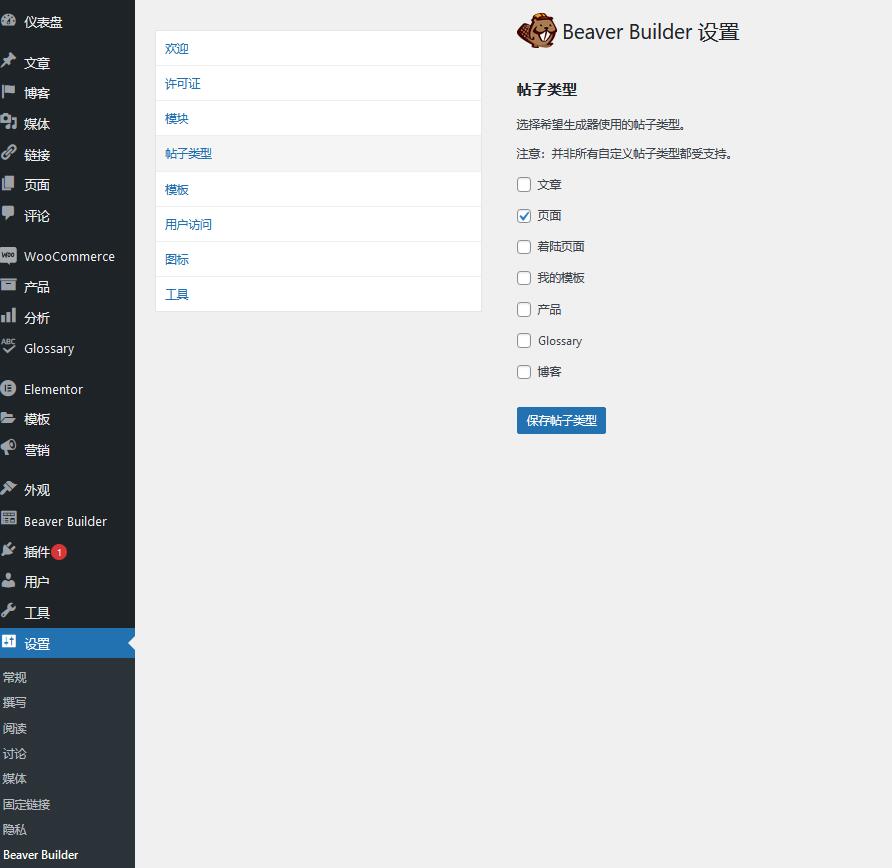Click the sliders icon beside 设置
The height and width of the screenshot is (868, 892).
(x=9, y=642)
